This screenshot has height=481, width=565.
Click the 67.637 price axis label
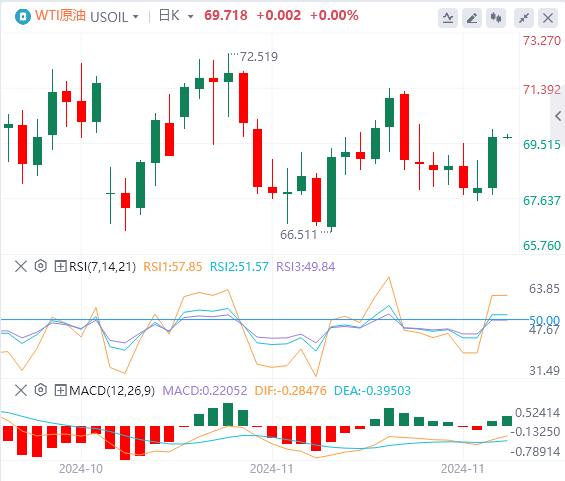(x=542, y=200)
